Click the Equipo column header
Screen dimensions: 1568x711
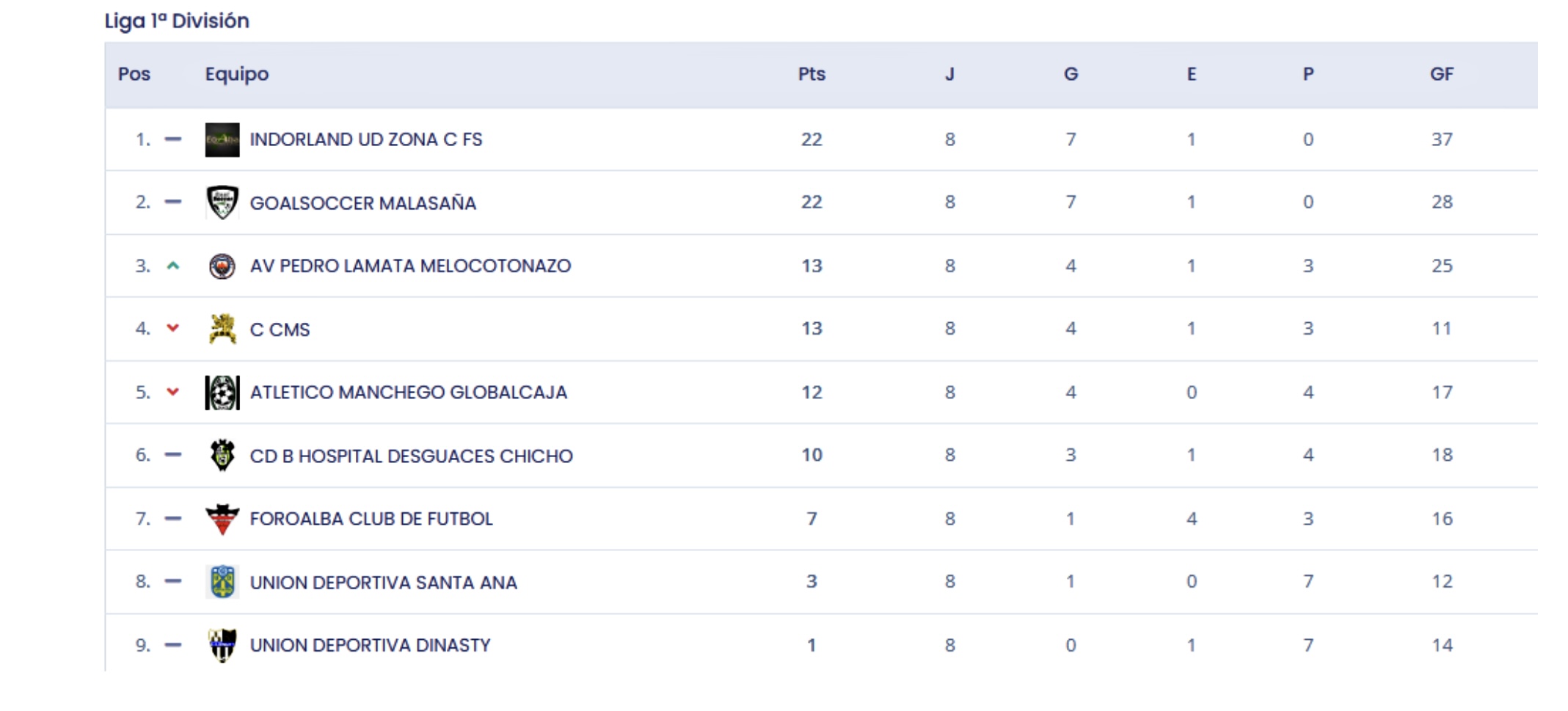point(236,74)
